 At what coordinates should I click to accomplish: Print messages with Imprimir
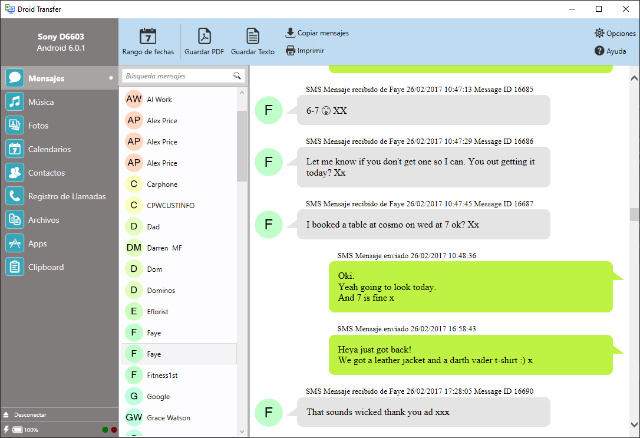(305, 49)
